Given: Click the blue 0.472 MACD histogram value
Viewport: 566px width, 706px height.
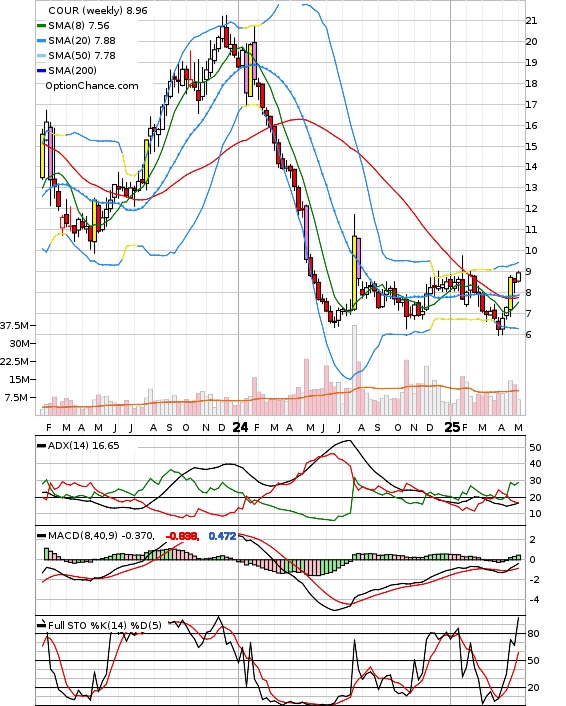Looking at the screenshot, I should [222, 536].
